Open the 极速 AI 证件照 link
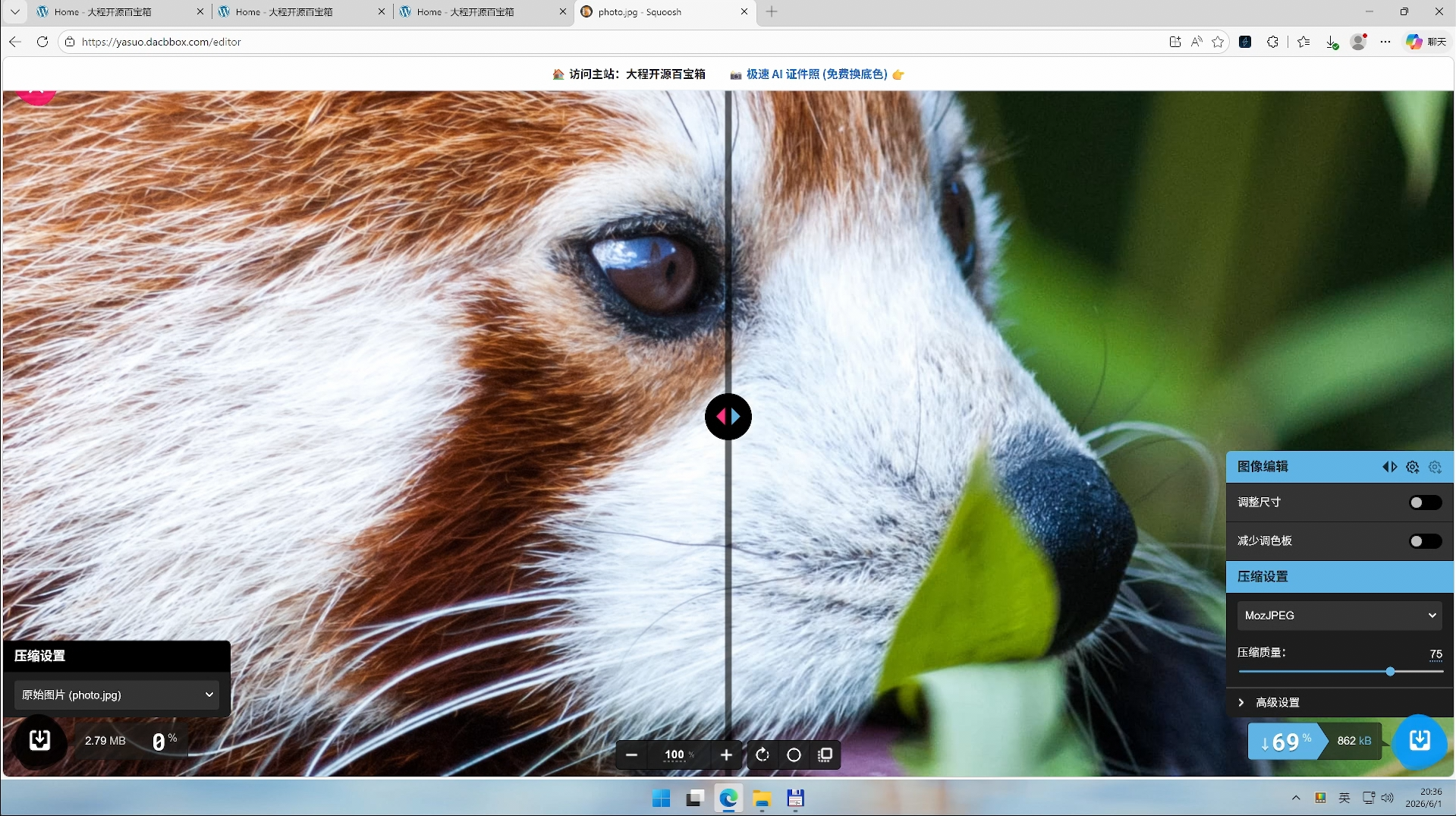 point(817,74)
